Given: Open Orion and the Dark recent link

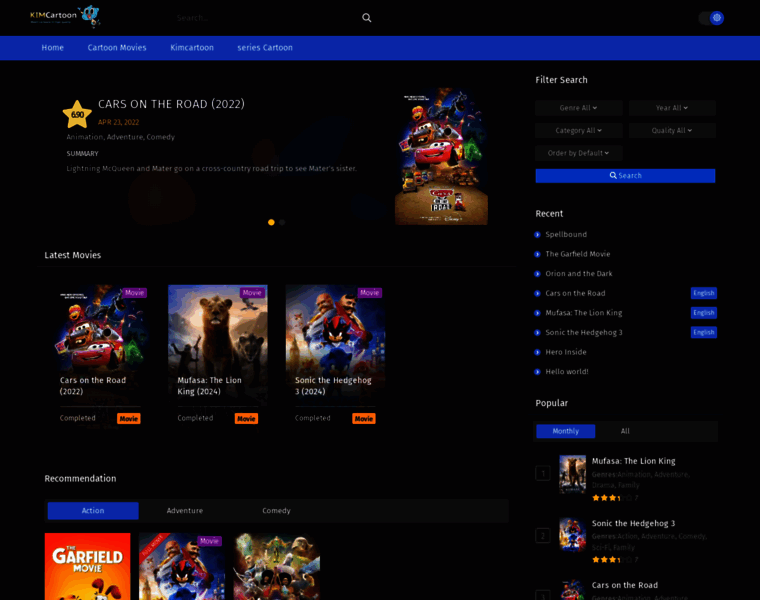Looking at the screenshot, I should click(x=579, y=274).
